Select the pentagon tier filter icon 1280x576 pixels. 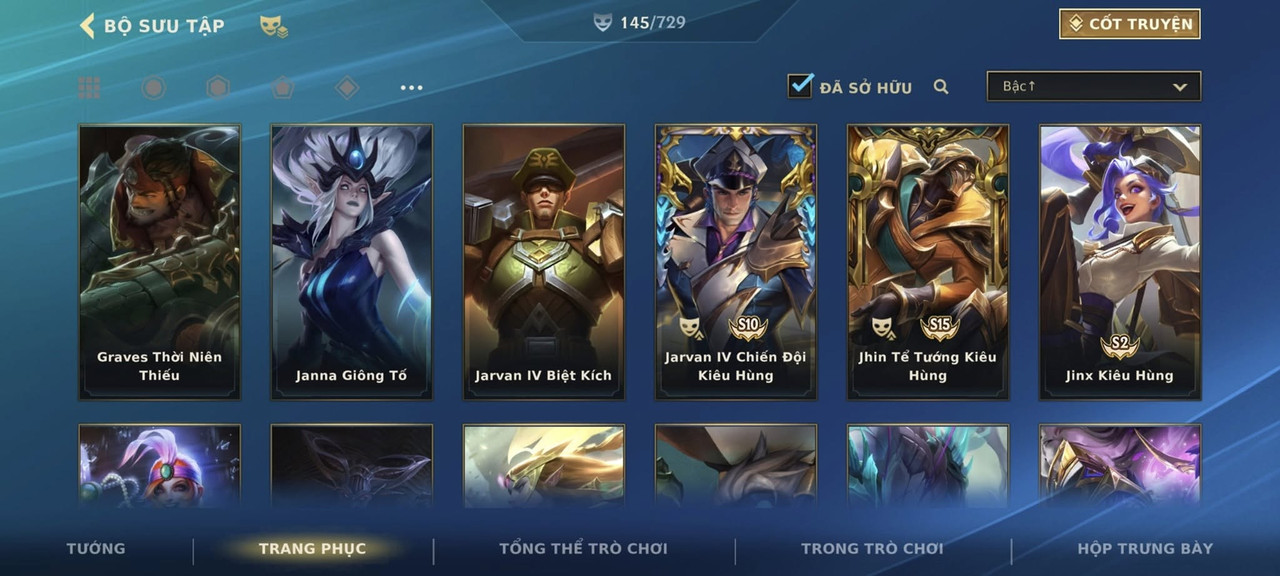[x=283, y=88]
